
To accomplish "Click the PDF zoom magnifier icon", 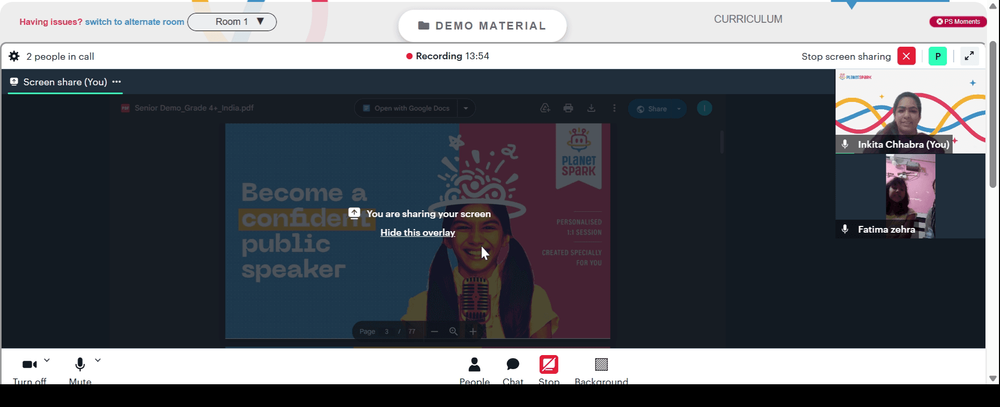I will coord(453,331).
